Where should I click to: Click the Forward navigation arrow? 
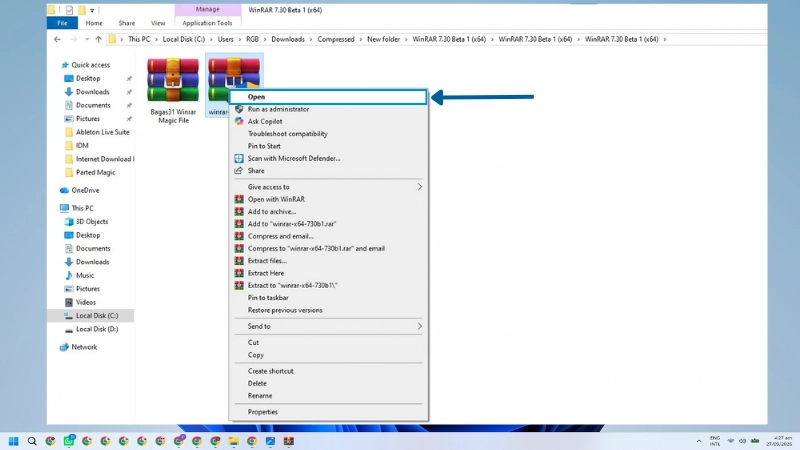point(73,39)
